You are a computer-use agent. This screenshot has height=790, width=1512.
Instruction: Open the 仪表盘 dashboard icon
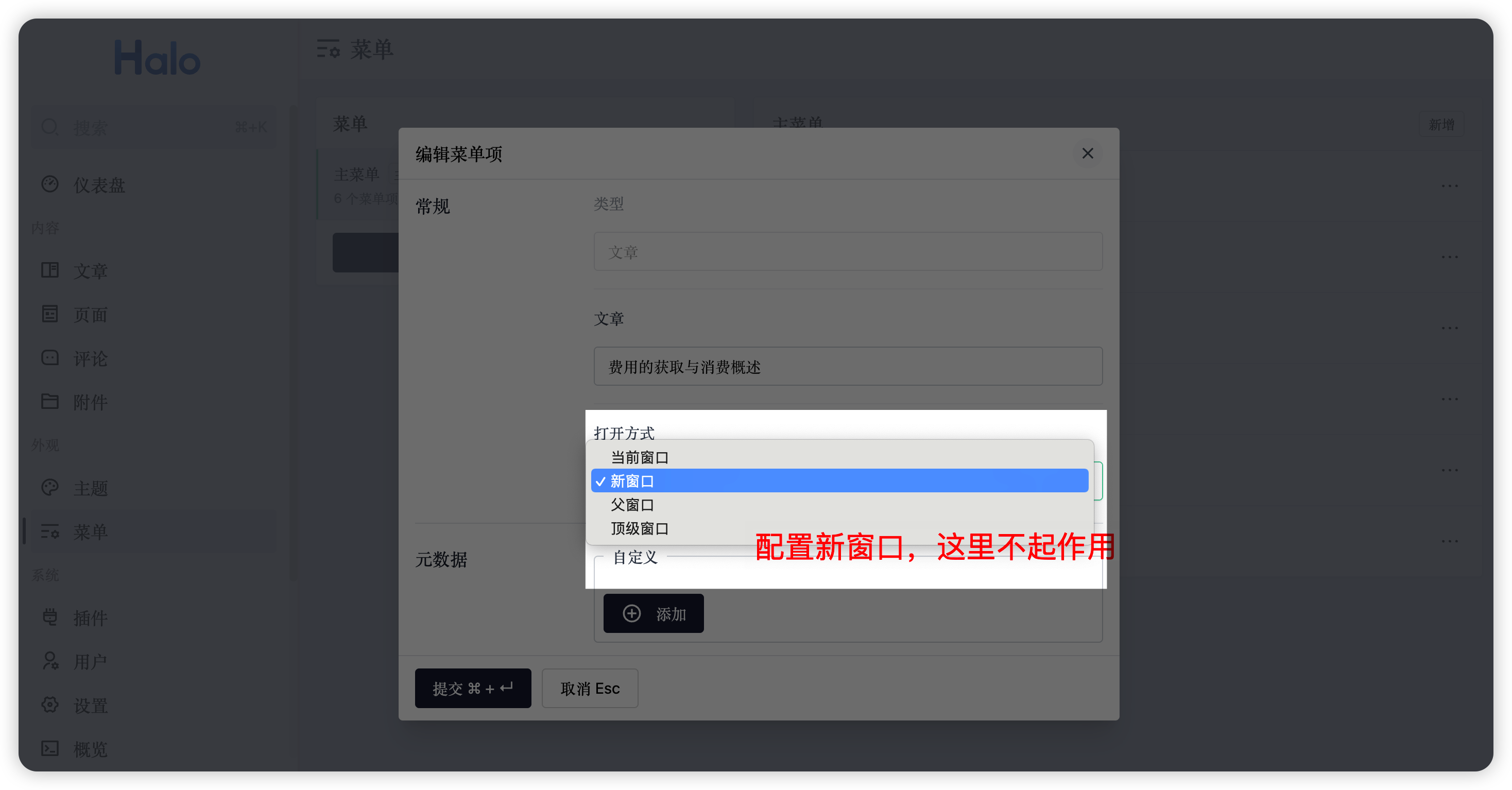(x=50, y=184)
